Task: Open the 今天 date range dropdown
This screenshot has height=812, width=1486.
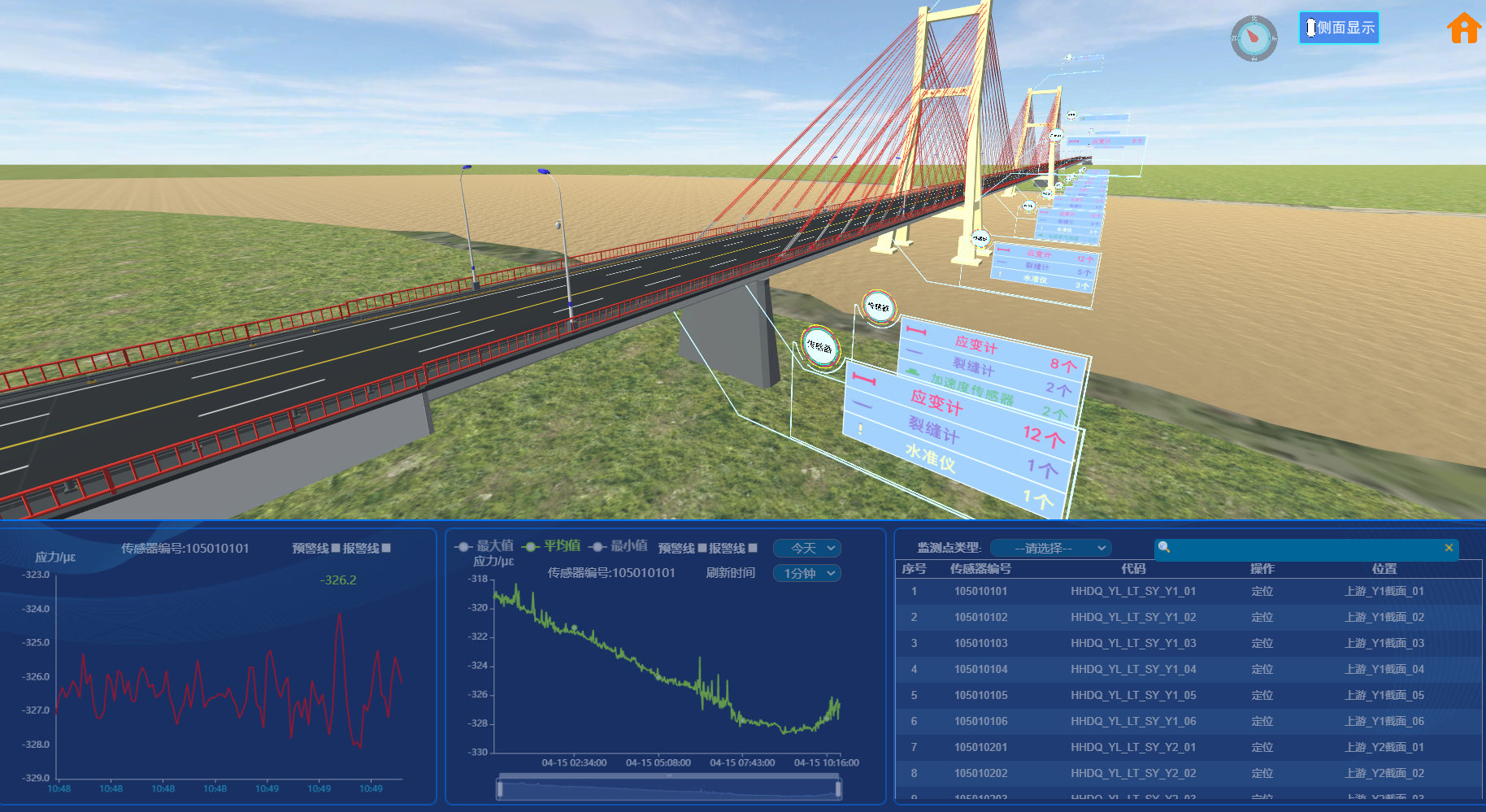Action: [806, 549]
